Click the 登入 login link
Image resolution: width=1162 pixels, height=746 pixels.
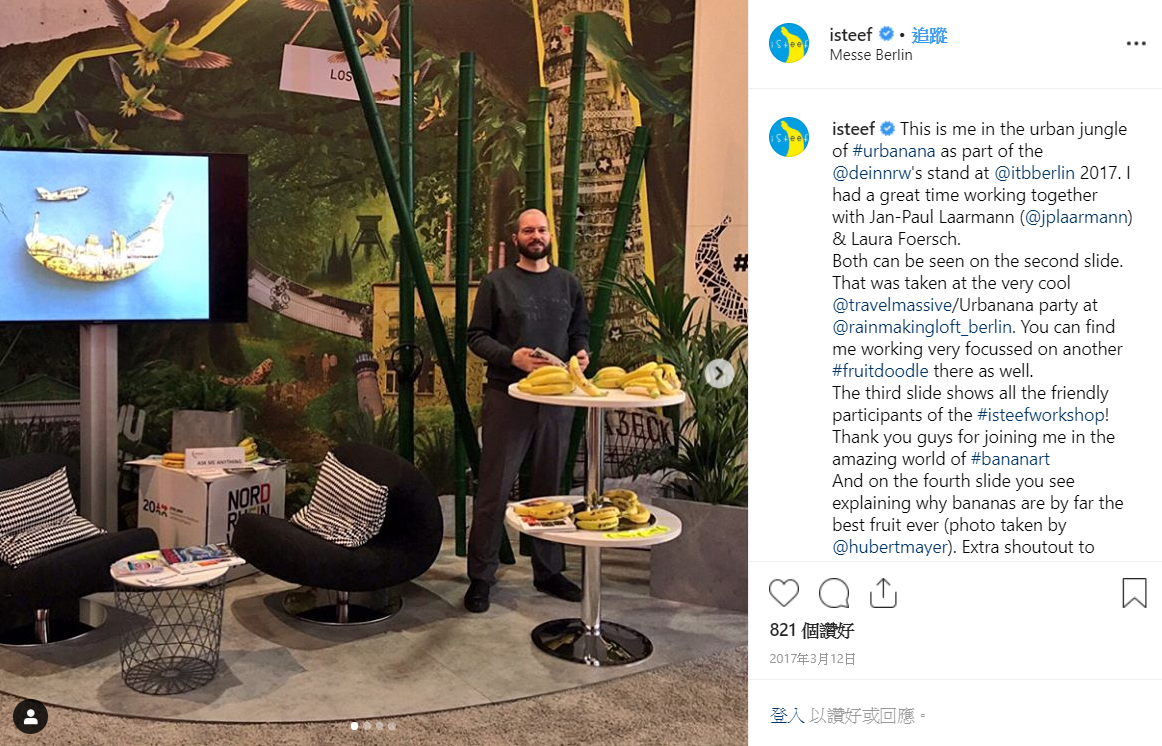point(787,715)
